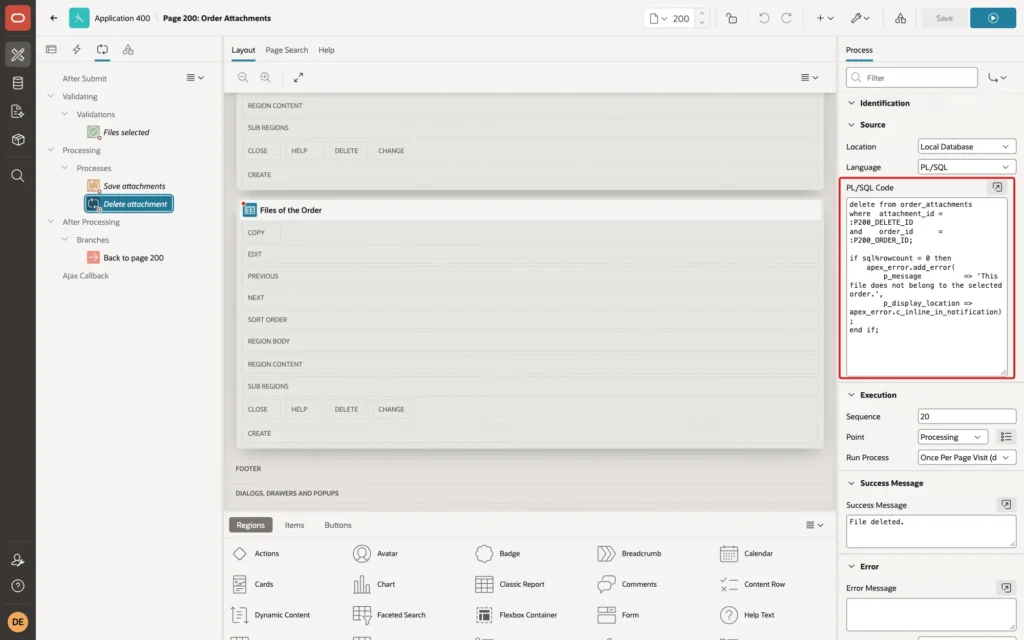
Task: Open the Utilities wrench menu
Action: pyautogui.click(x=860, y=18)
